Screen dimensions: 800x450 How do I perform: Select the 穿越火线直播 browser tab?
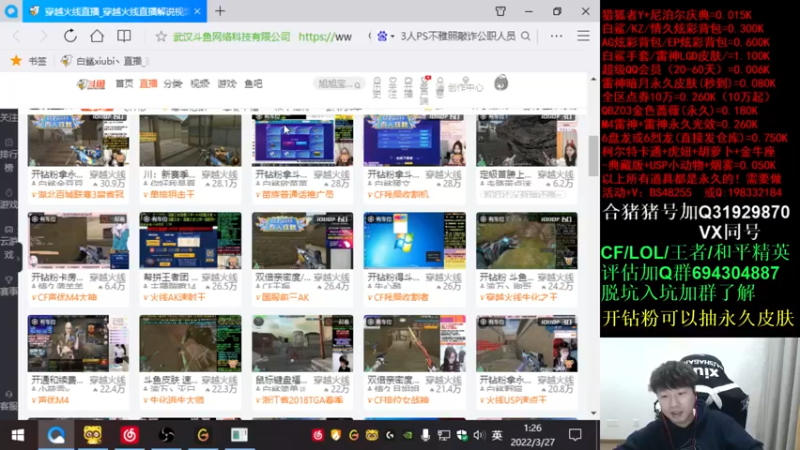click(115, 11)
